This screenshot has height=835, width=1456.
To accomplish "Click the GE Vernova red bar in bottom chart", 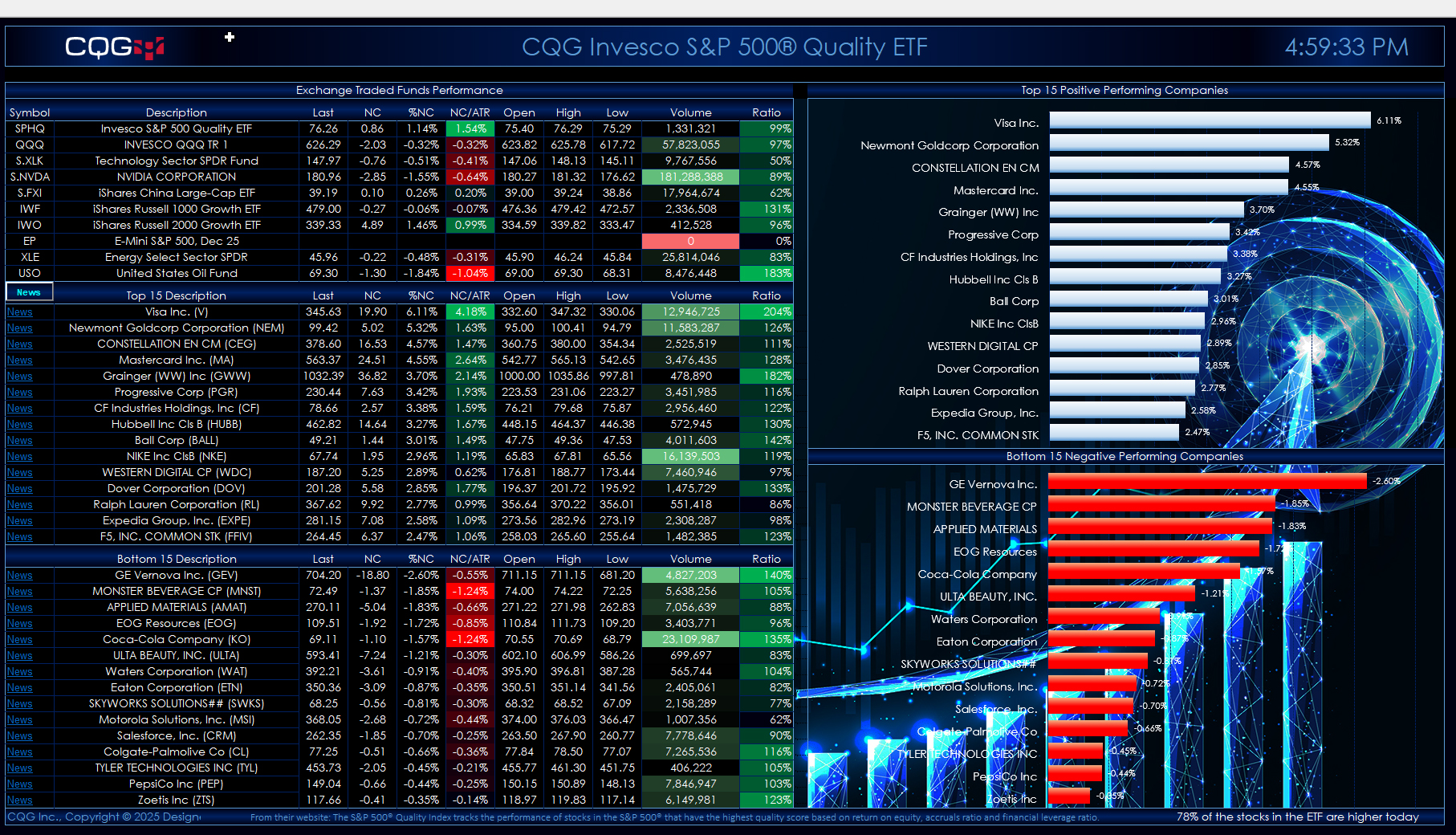I will pyautogui.click(x=1206, y=481).
